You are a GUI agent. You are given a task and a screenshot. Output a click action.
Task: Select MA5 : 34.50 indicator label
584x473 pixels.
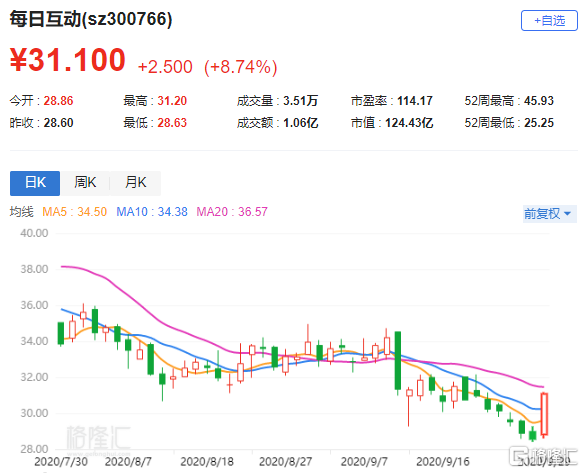tap(74, 212)
